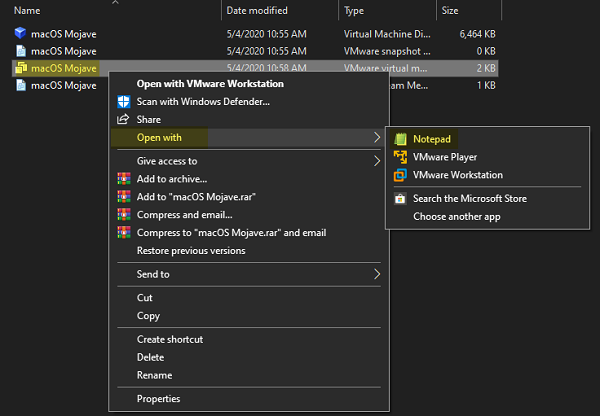Image resolution: width=600 pixels, height=416 pixels.
Task: Expand the Send to submenu arrow
Action: (376, 274)
